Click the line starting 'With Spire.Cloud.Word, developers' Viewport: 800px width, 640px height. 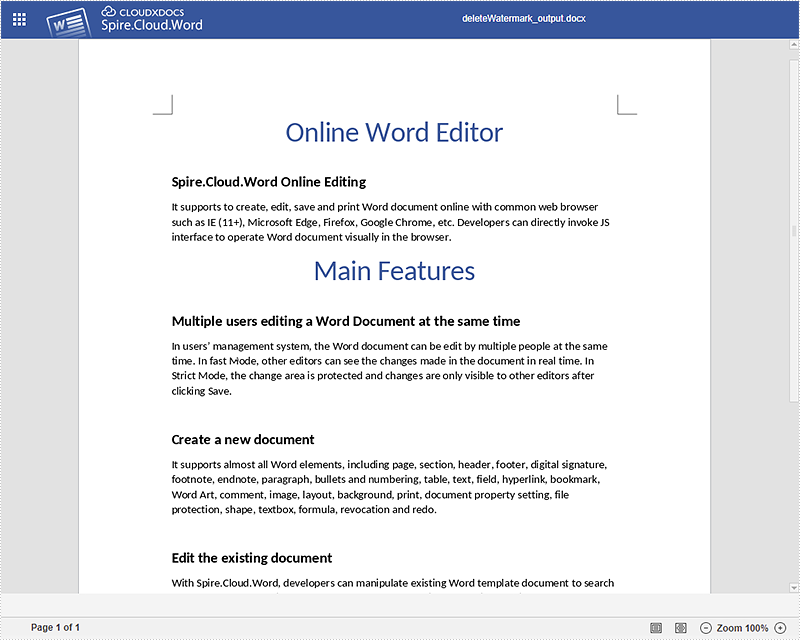(393, 583)
